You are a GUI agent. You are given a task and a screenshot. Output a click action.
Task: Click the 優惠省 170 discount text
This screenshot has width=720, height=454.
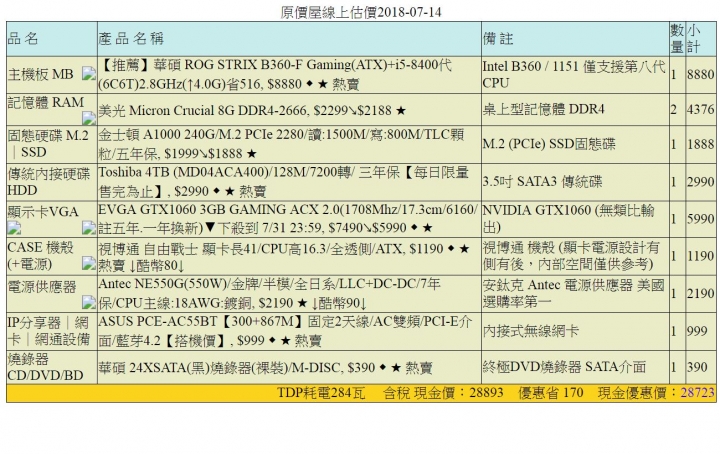coord(551,393)
